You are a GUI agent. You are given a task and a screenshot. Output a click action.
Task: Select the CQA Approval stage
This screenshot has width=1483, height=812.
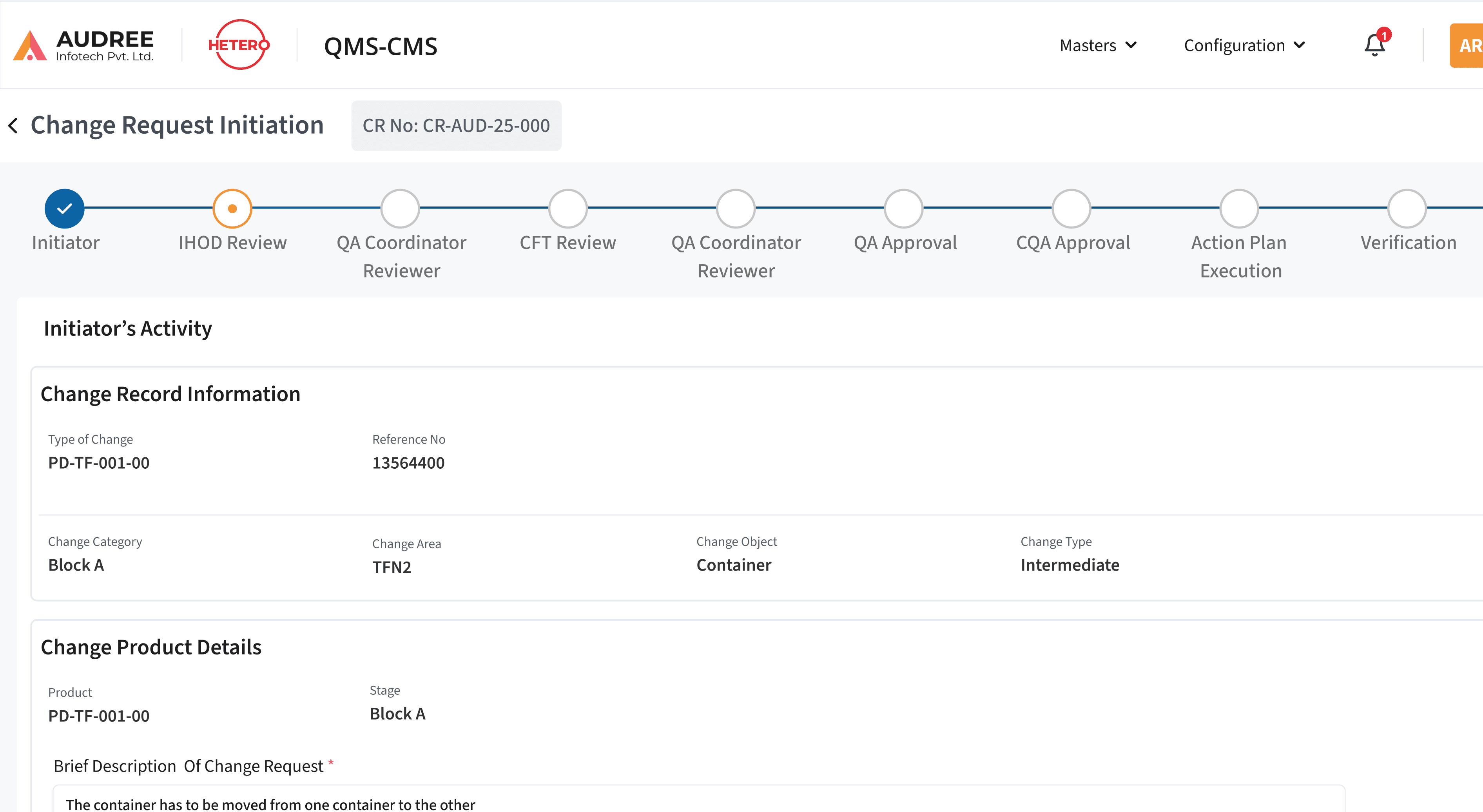(1072, 208)
